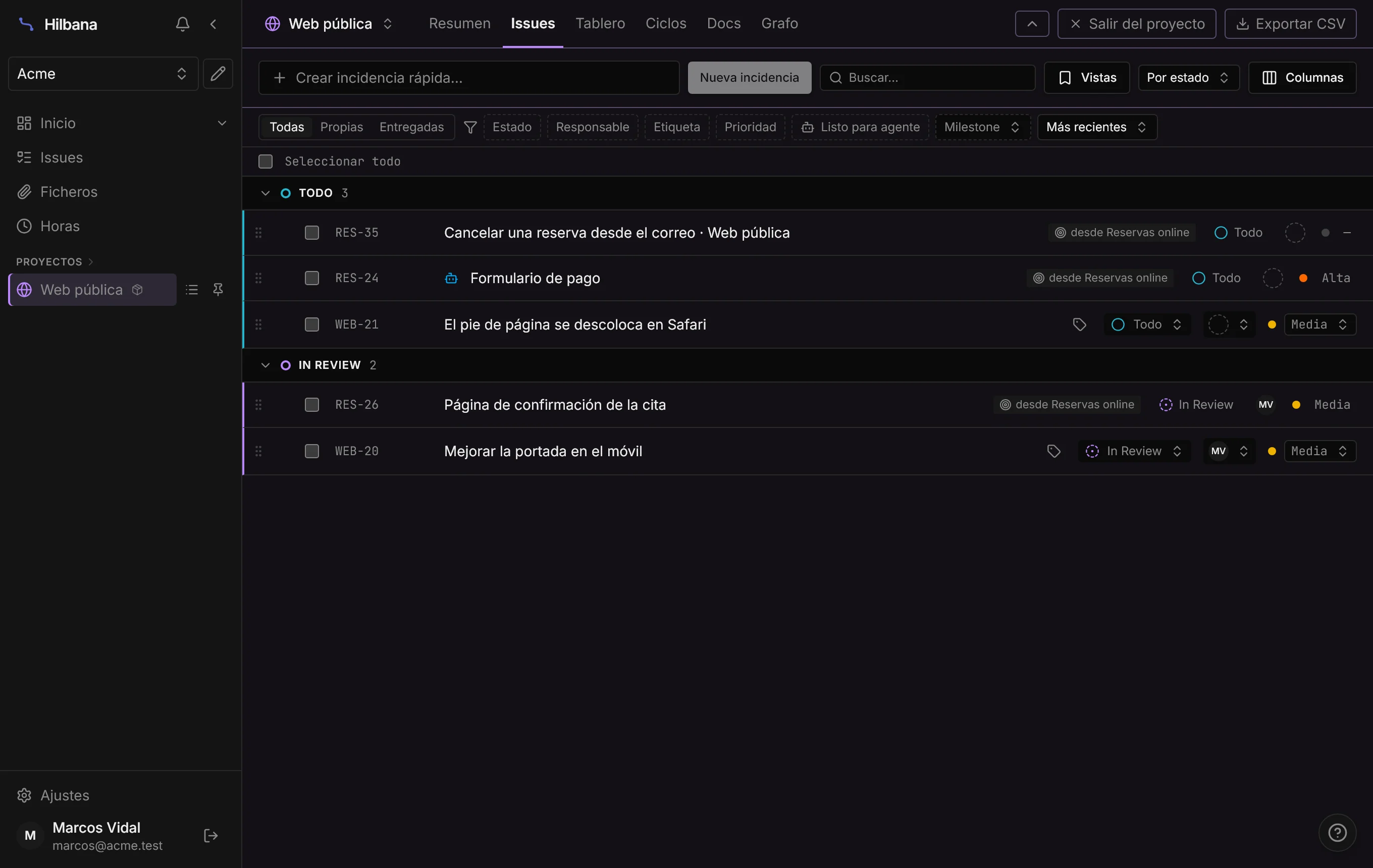Click the pin icon next to Web pública
The width and height of the screenshot is (1373, 868).
point(218,290)
